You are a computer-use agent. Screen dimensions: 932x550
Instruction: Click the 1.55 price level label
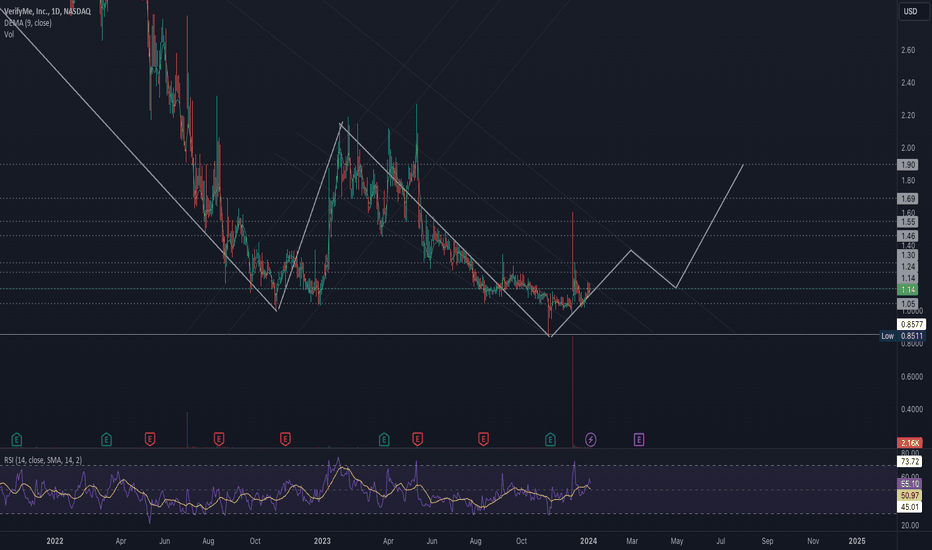click(908, 222)
